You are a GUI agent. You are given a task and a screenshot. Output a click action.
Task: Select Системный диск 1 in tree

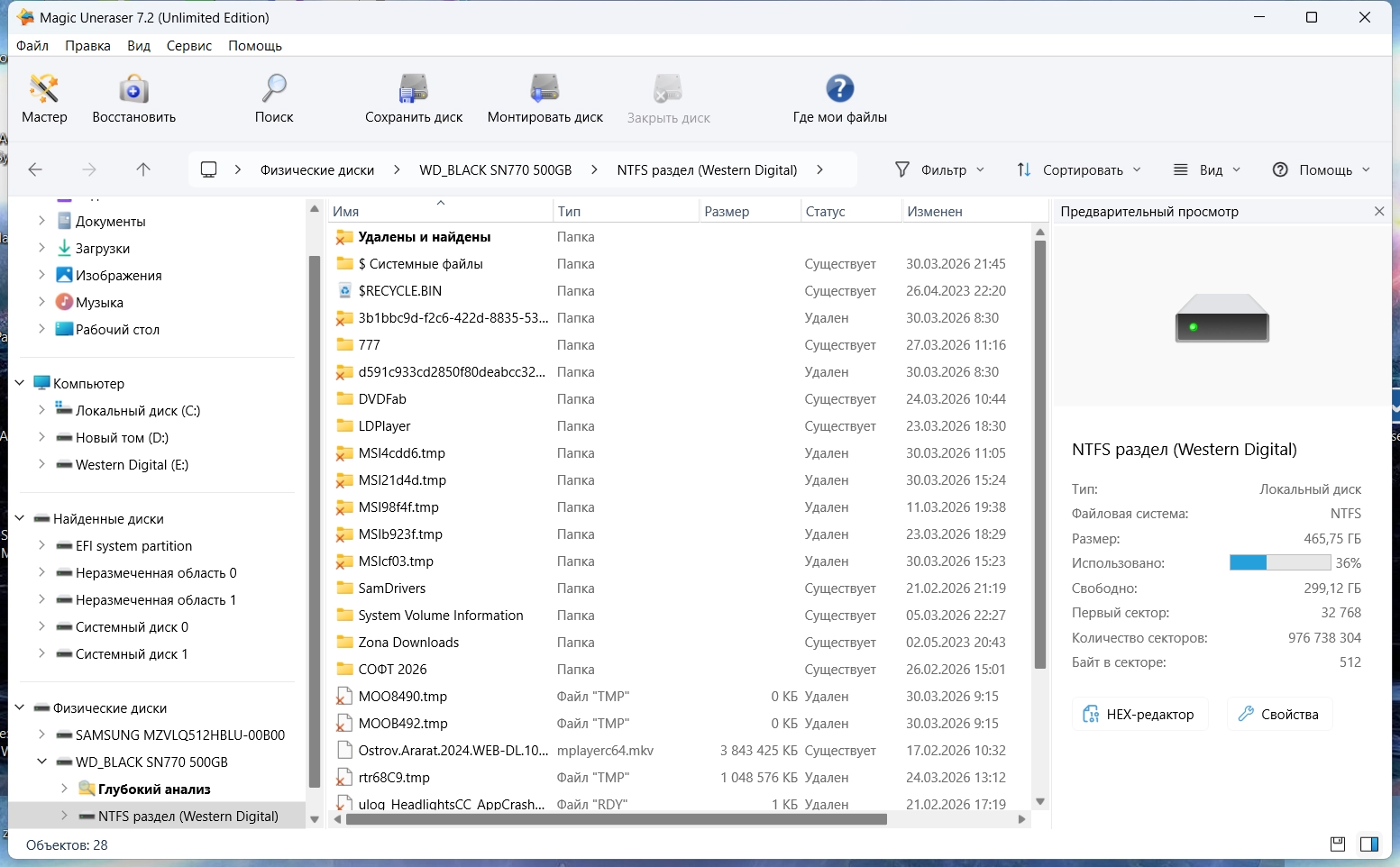(132, 653)
